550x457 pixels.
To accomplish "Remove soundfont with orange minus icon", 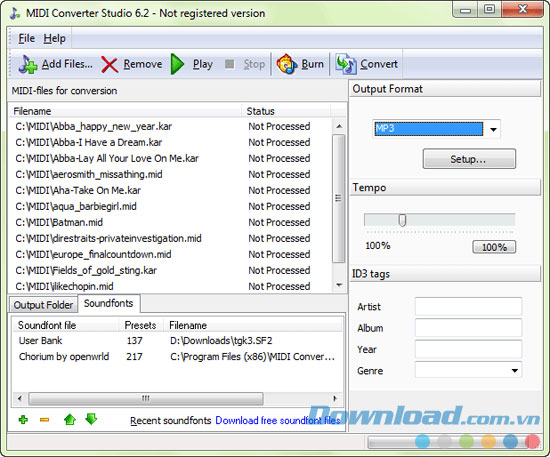I will click(45, 419).
